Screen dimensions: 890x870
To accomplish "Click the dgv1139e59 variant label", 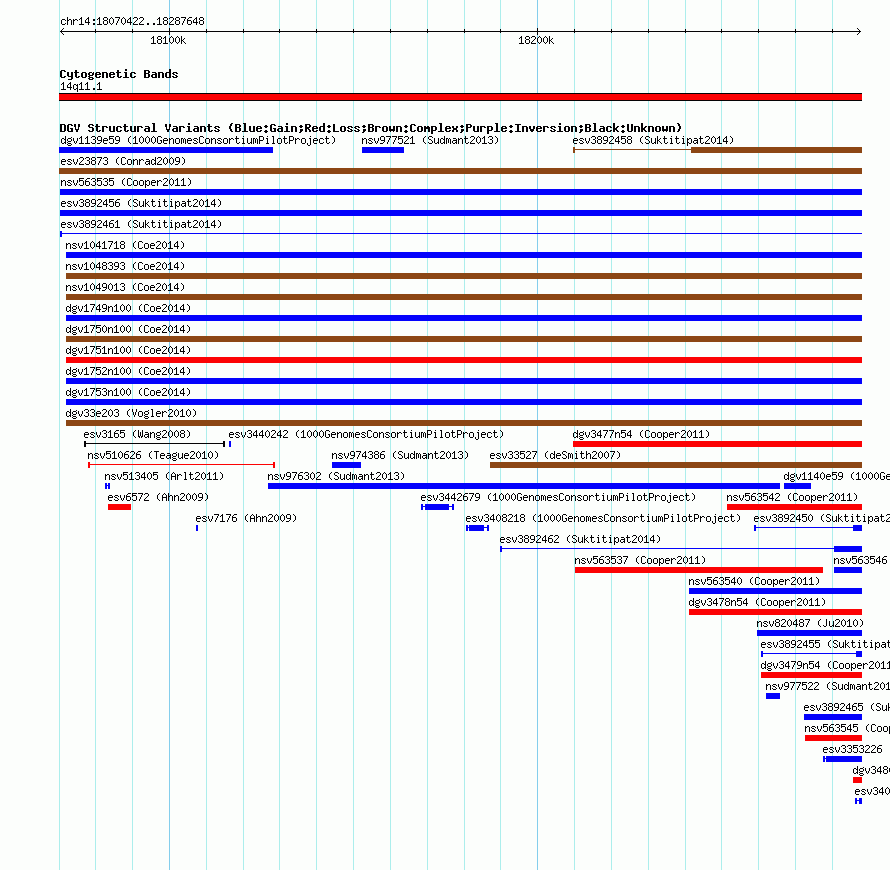I will pyautogui.click(x=198, y=140).
